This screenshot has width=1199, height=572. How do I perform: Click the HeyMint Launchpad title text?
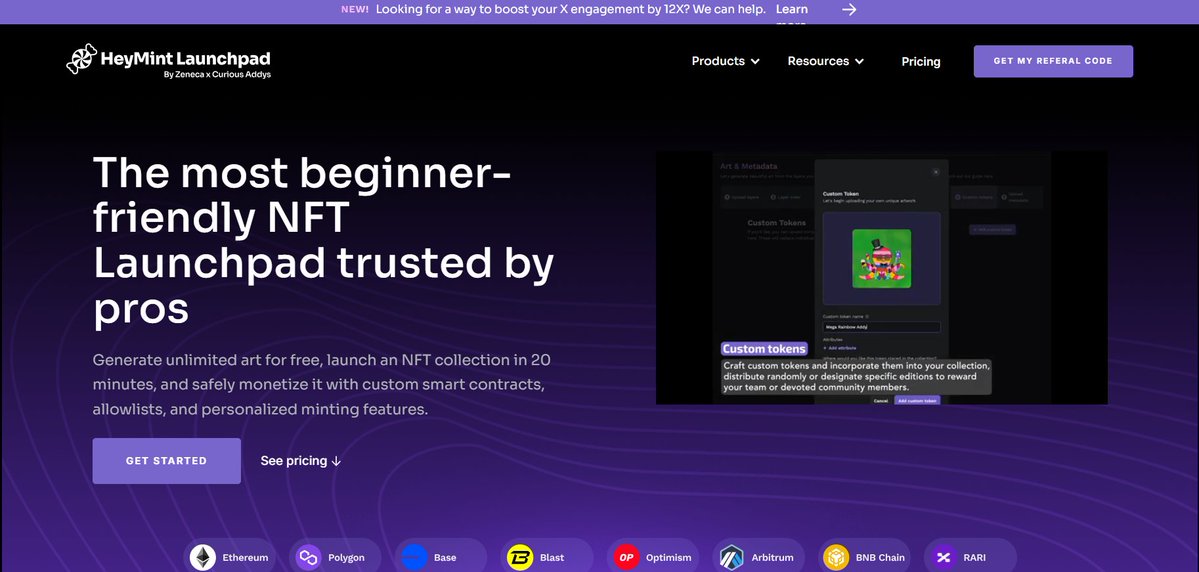coord(185,59)
